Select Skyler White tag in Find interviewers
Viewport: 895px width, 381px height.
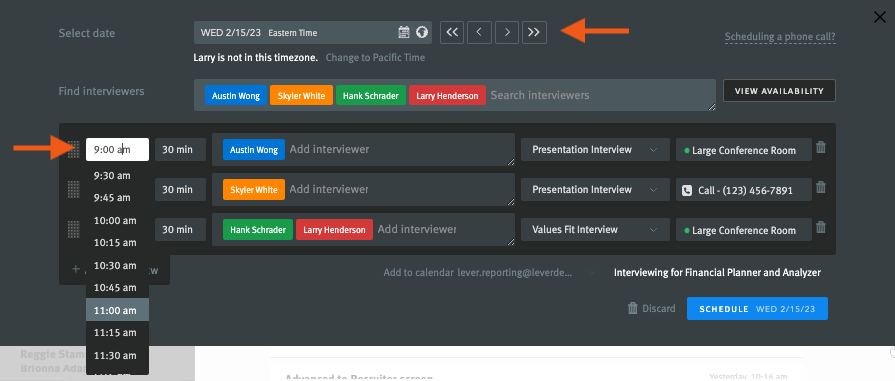[301, 95]
